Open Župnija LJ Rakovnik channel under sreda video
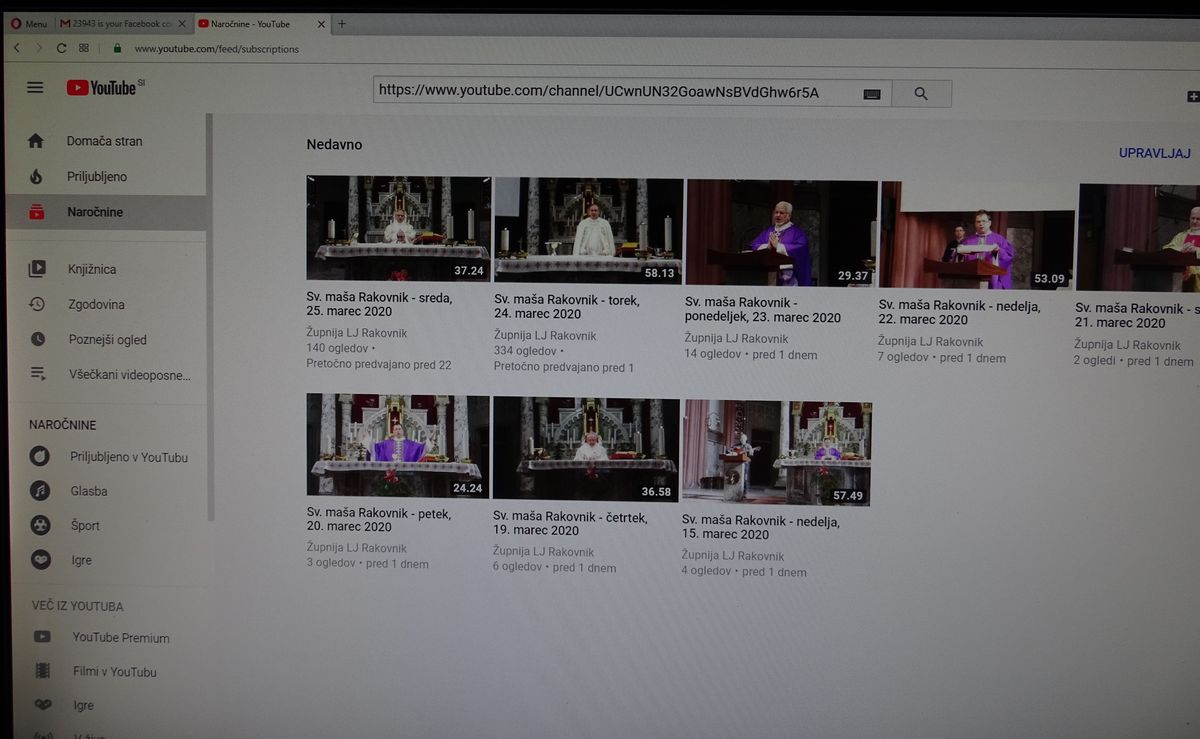 click(356, 333)
